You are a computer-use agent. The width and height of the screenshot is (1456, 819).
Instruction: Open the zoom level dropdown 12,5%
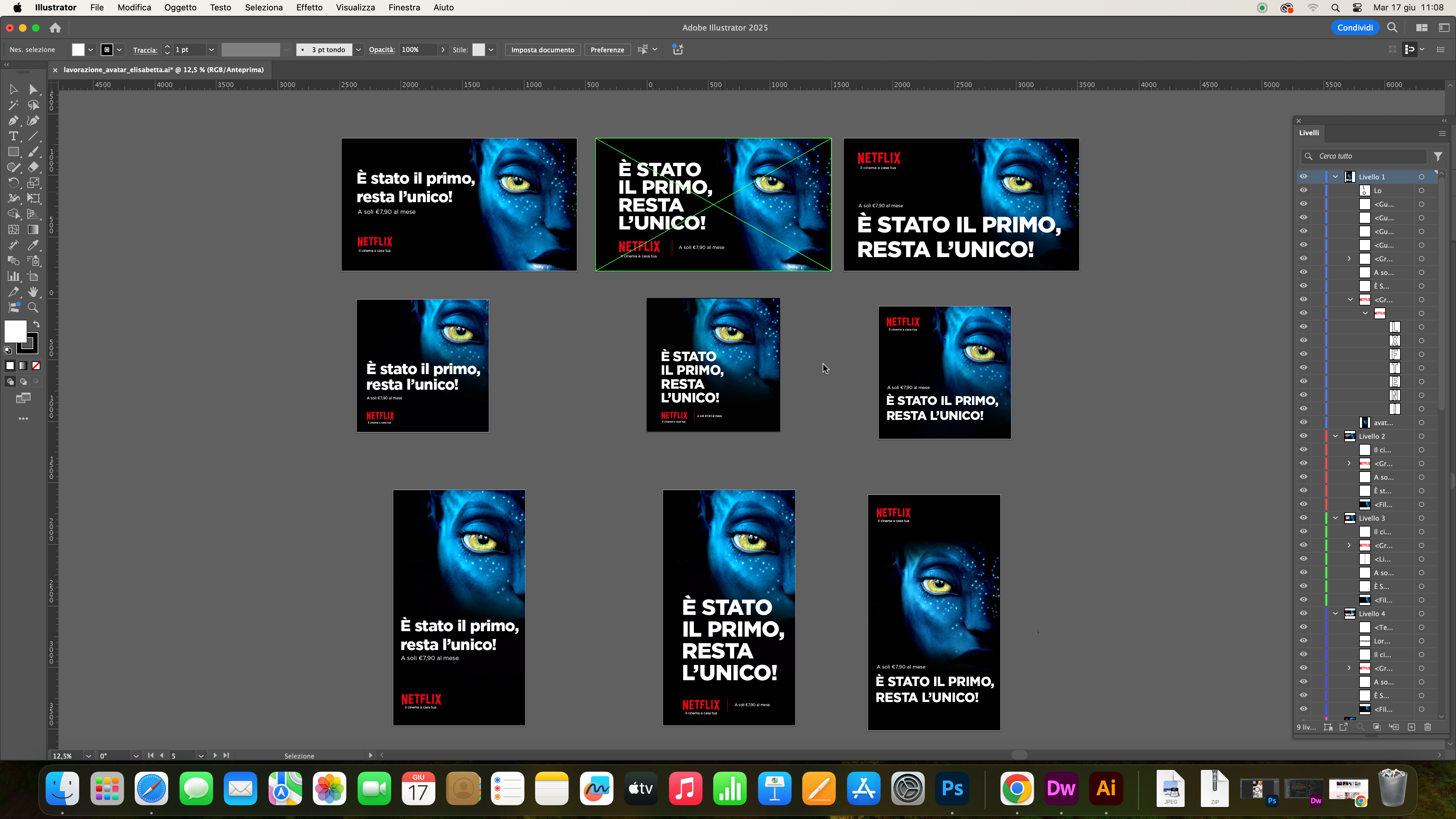coord(88,756)
